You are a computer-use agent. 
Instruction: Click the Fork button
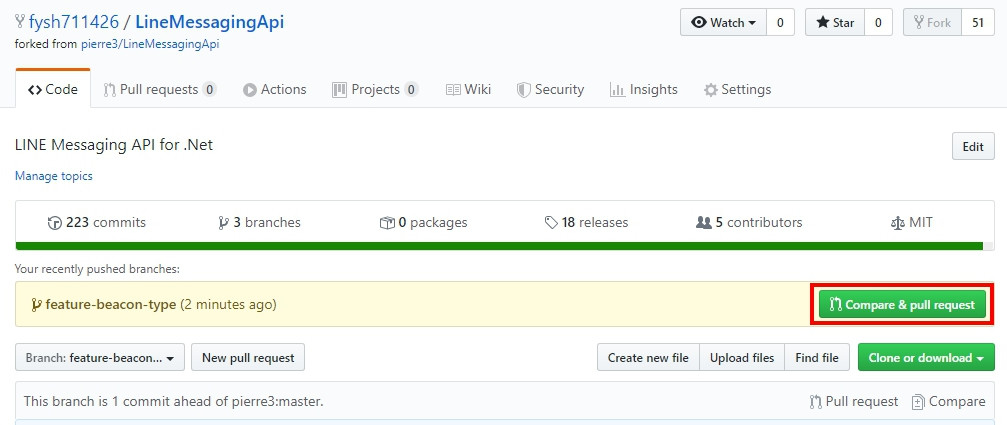932,22
